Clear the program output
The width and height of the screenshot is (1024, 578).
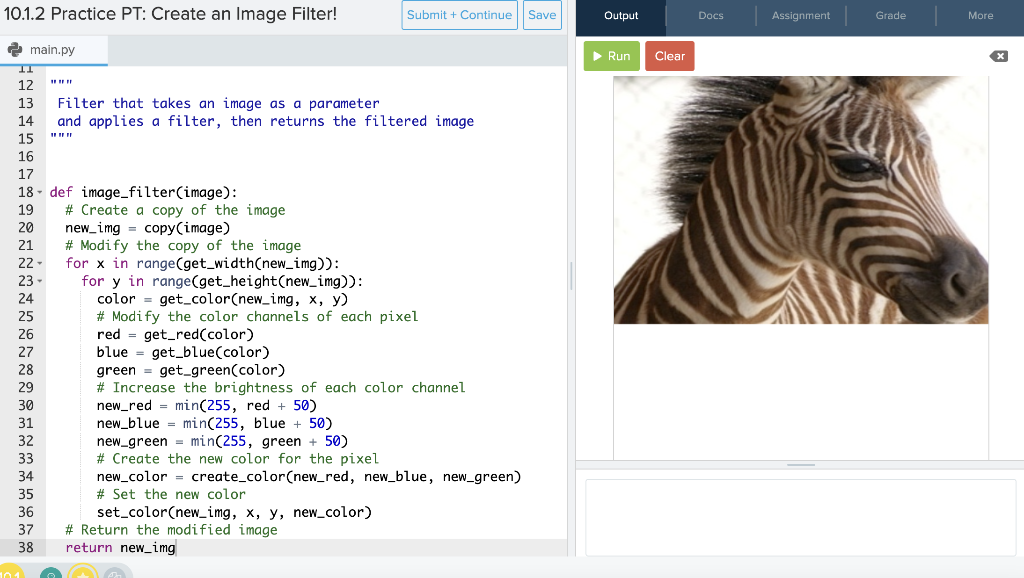pyautogui.click(x=669, y=56)
